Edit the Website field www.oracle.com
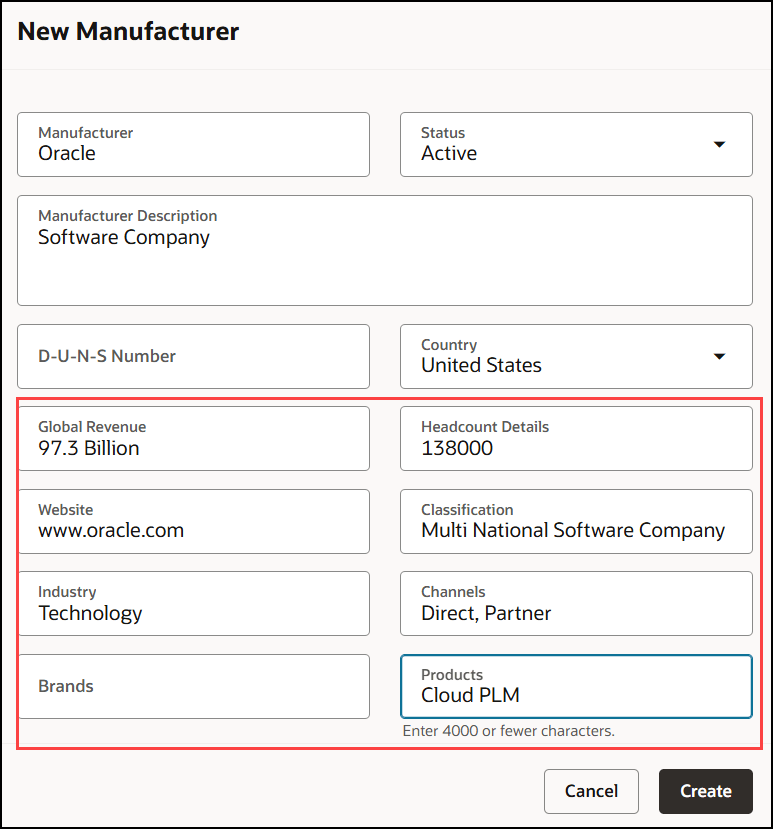 tap(194, 521)
